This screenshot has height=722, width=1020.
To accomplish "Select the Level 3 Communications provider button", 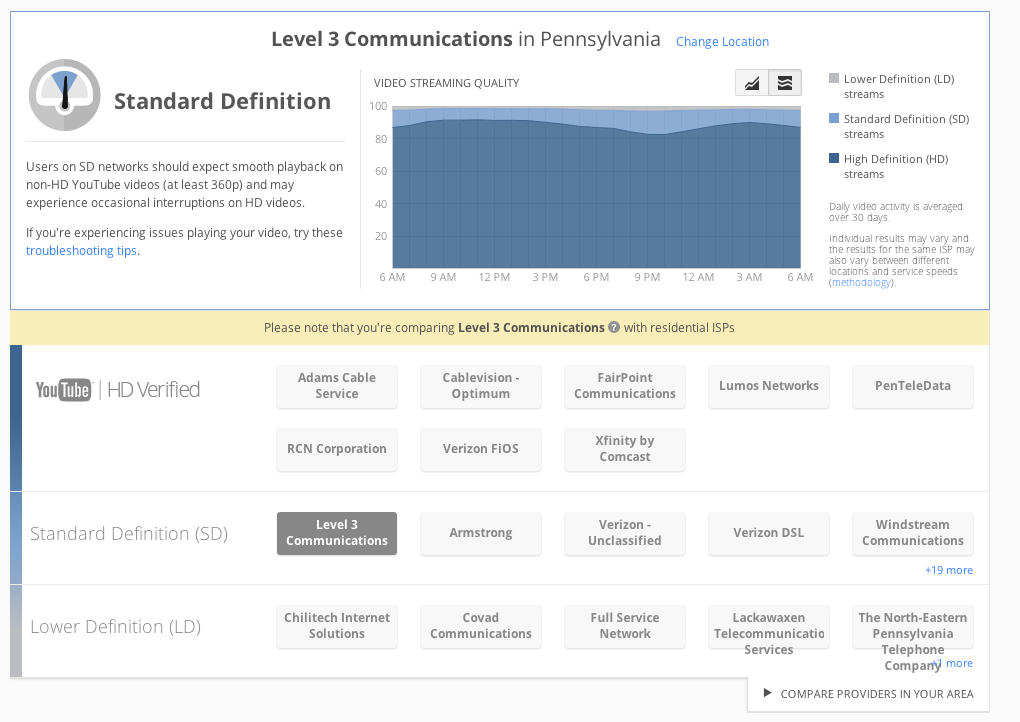I will pos(337,533).
